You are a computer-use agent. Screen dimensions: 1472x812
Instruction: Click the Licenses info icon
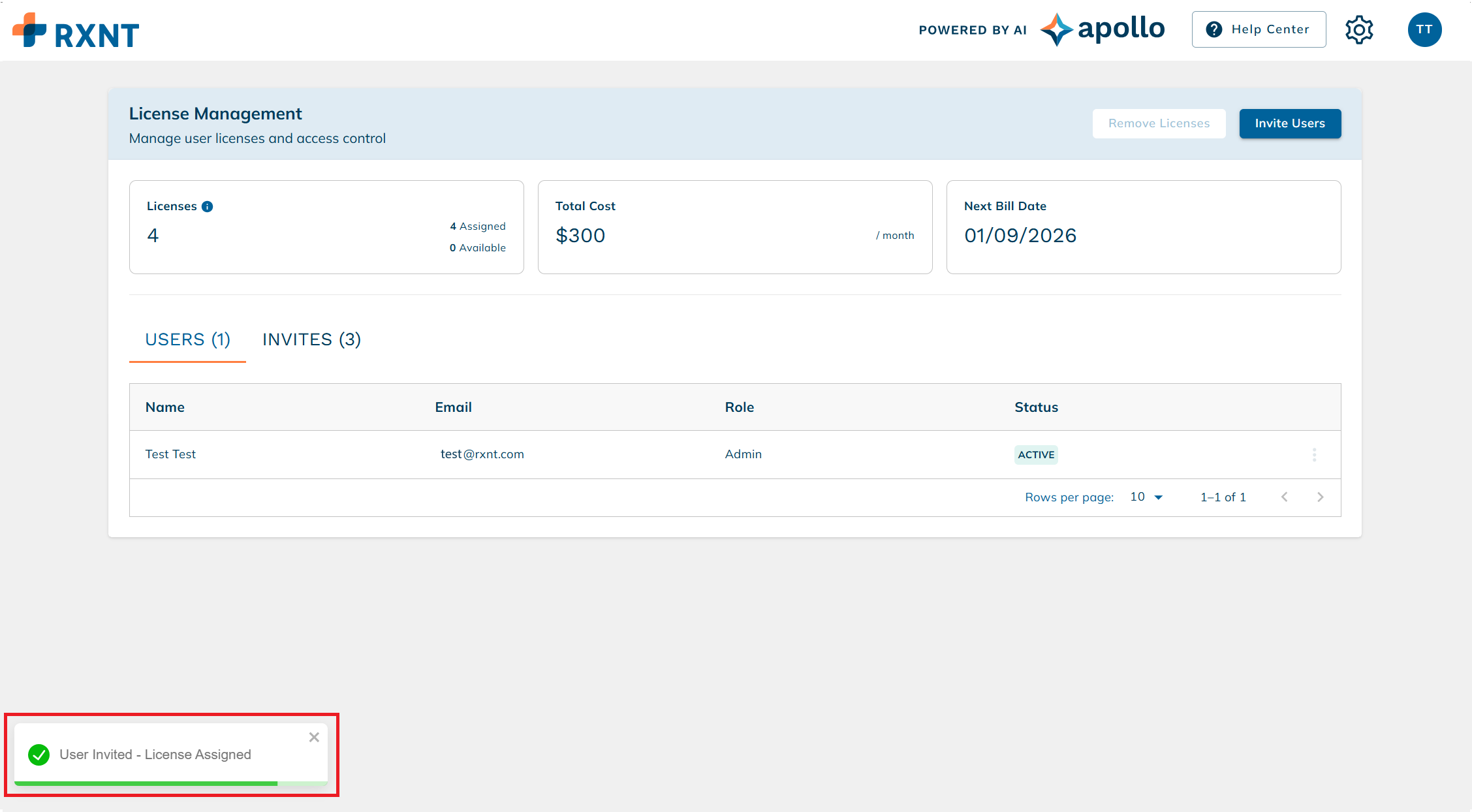click(208, 206)
